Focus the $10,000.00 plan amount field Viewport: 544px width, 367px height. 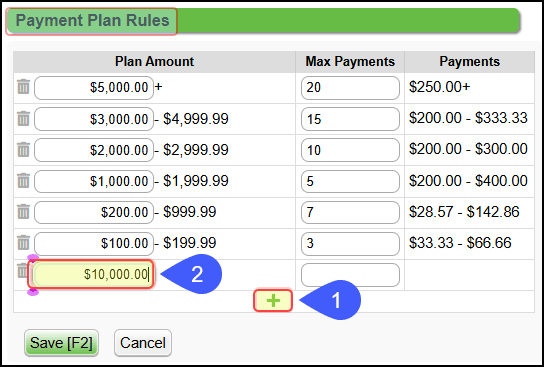[93, 274]
